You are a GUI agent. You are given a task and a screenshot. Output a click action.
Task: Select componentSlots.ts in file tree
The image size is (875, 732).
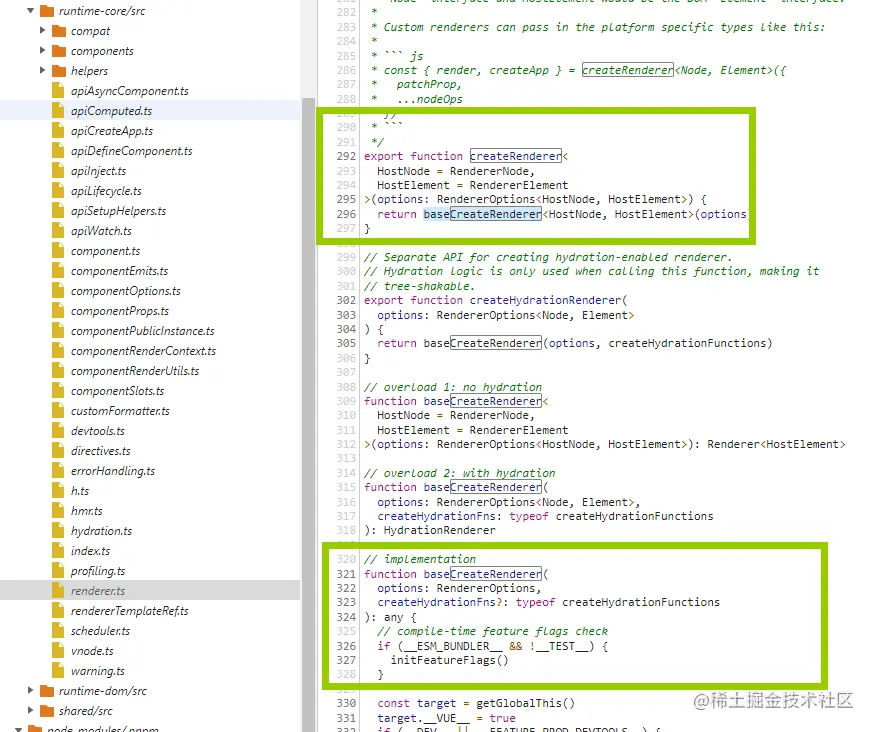(x=117, y=391)
